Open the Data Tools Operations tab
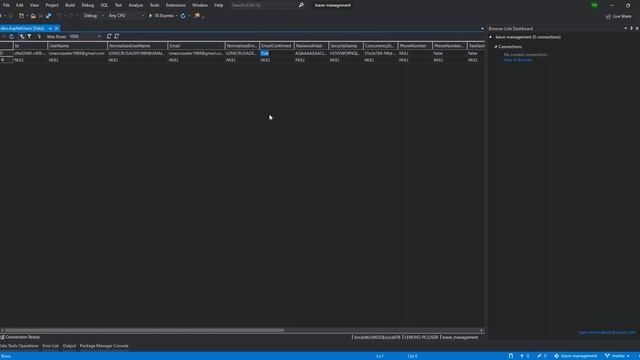This screenshot has height=360, width=640. tap(19, 346)
